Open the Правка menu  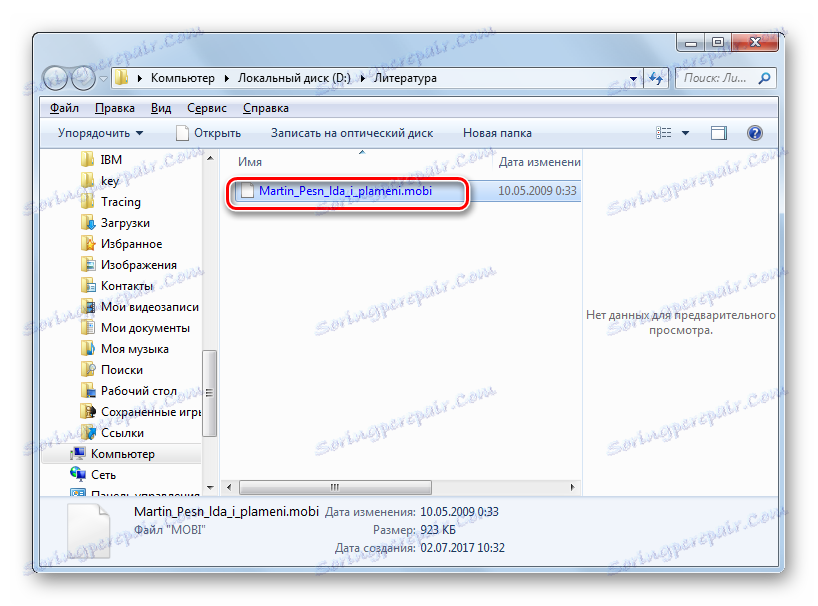tap(115, 108)
